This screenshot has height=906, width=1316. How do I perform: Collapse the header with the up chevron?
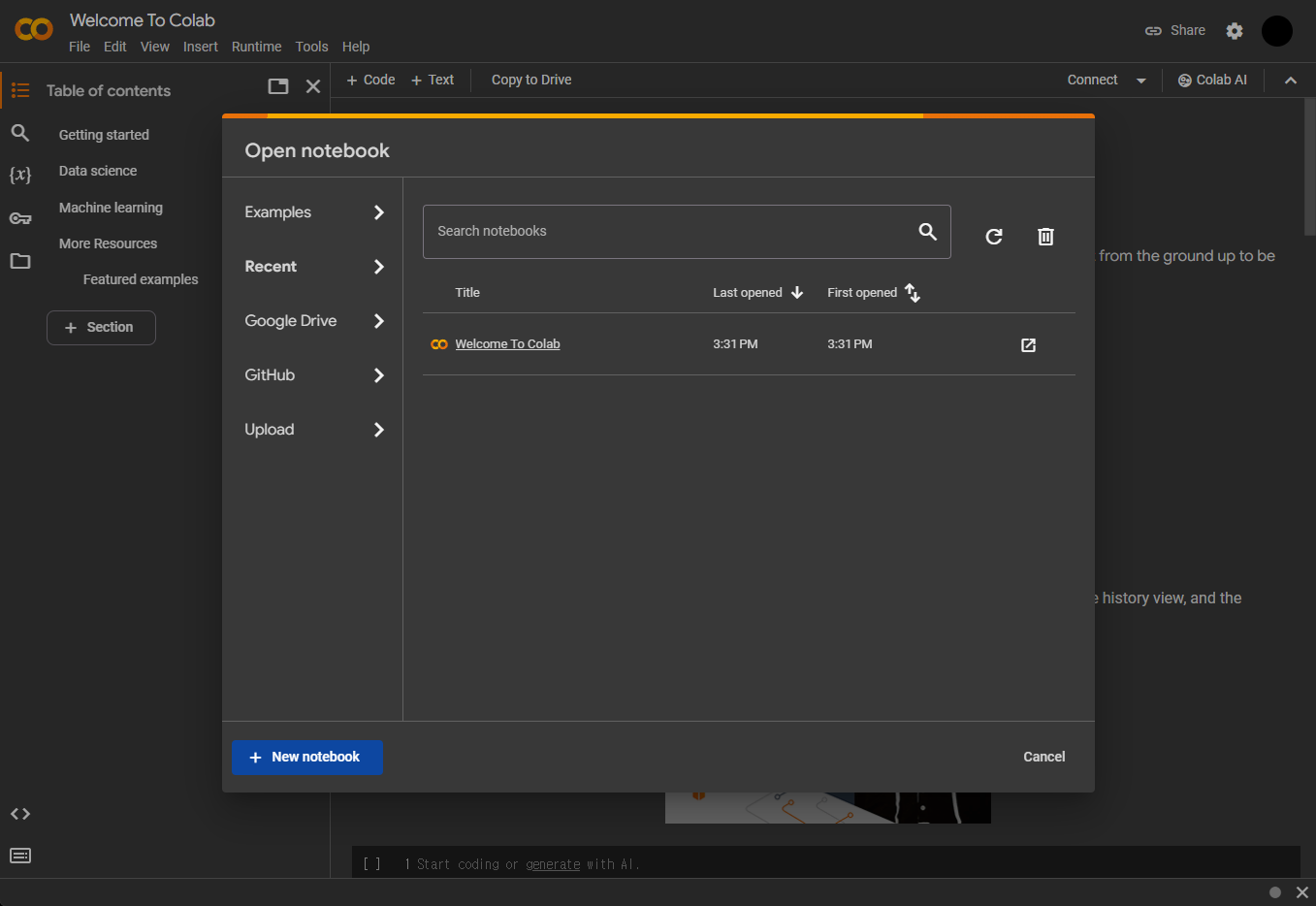(1291, 81)
